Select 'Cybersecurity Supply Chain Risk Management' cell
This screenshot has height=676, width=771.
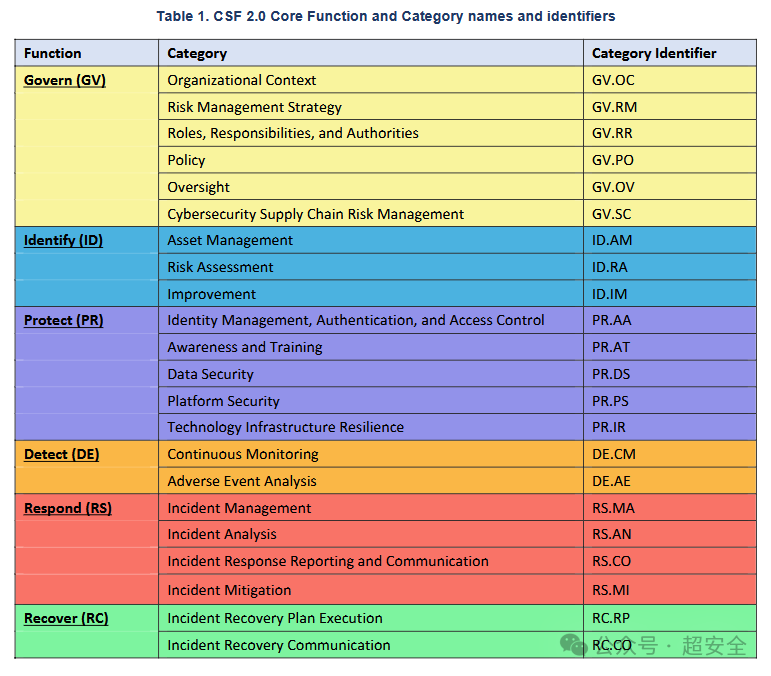pyautogui.click(x=371, y=213)
